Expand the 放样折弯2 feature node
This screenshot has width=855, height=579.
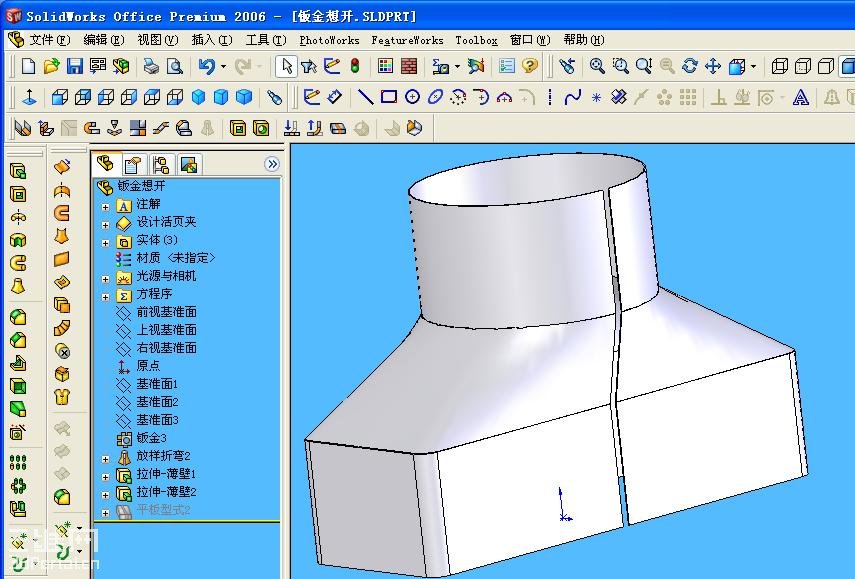pos(106,459)
